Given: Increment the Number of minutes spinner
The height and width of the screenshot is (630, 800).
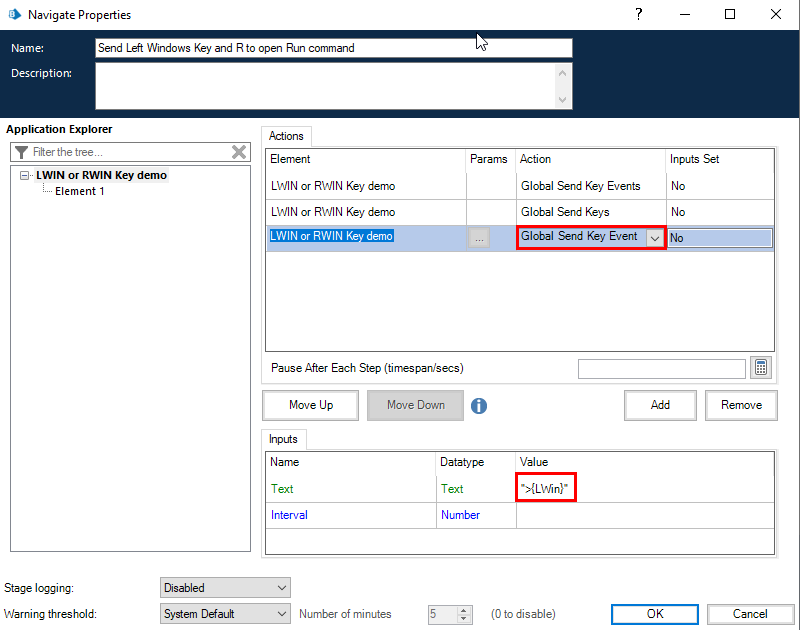Looking at the screenshot, I should coord(463,610).
